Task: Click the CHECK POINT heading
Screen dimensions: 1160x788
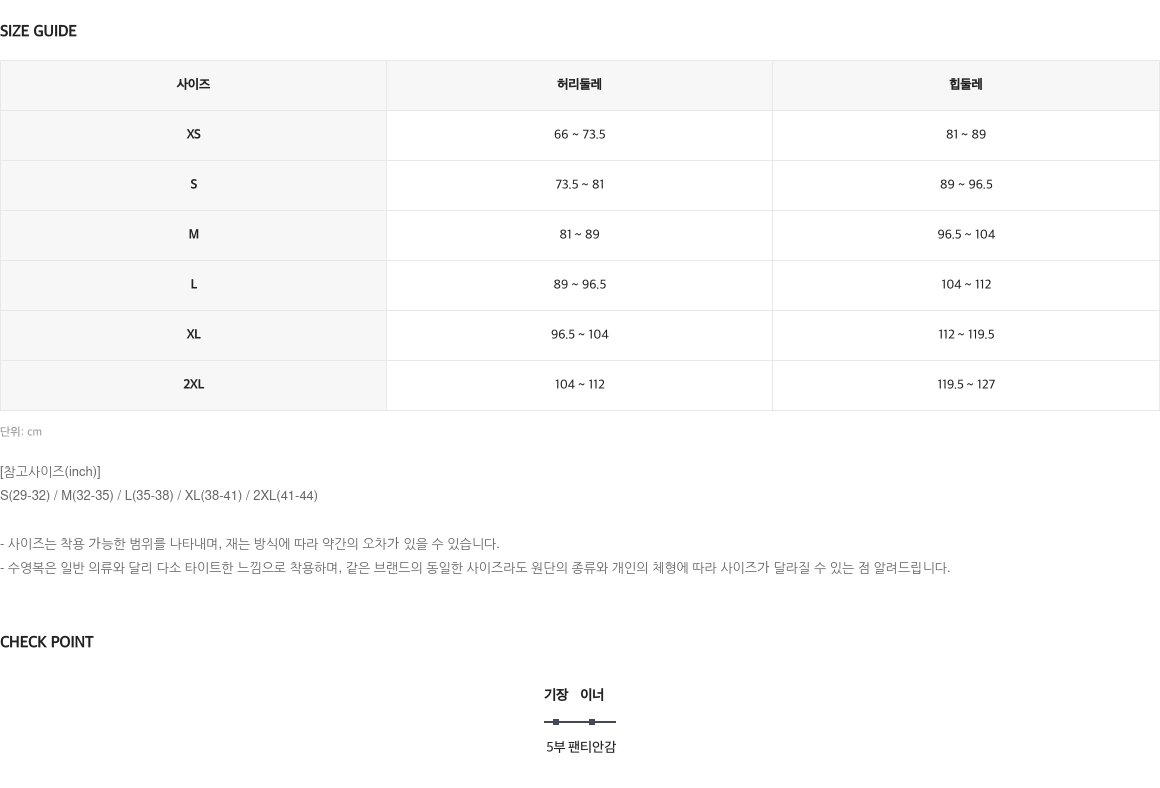Action: tap(47, 642)
